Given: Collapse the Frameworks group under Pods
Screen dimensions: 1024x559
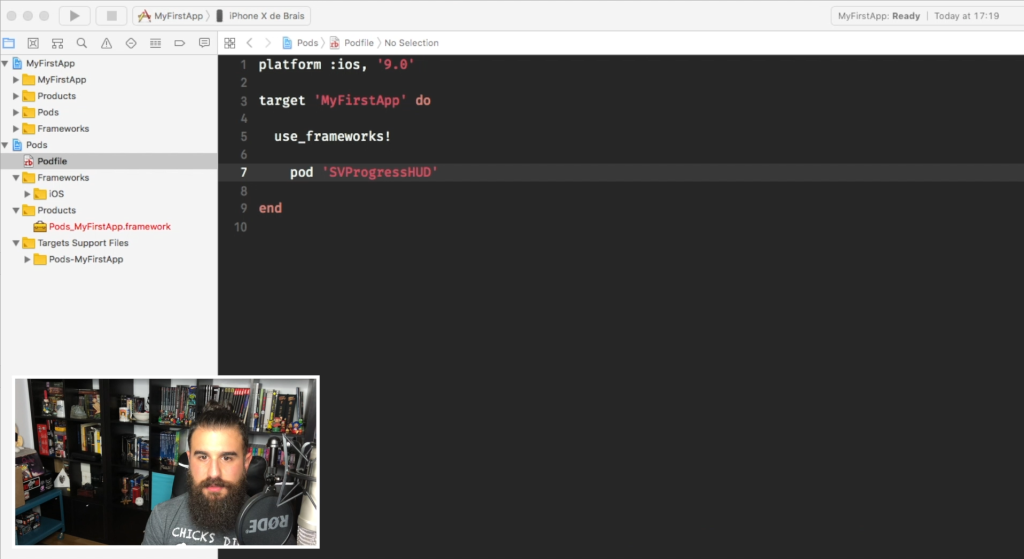Looking at the screenshot, I should tap(16, 178).
